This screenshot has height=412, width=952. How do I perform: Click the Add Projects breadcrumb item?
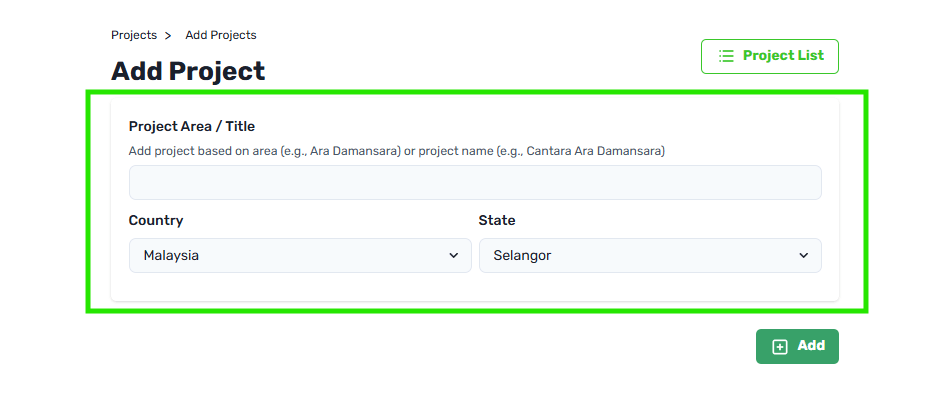221,35
